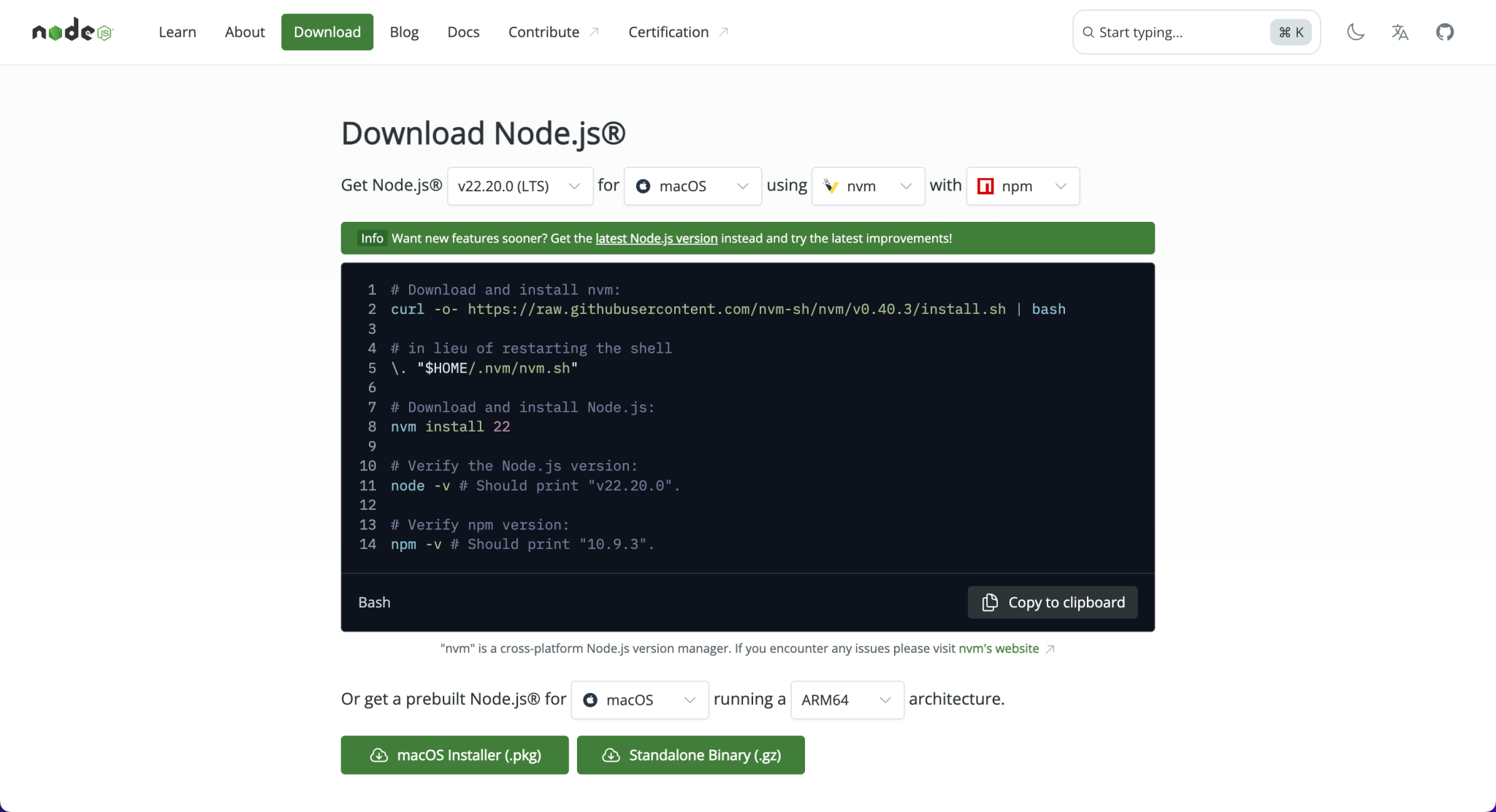
Task: Open the Learn menu item
Action: 178,32
